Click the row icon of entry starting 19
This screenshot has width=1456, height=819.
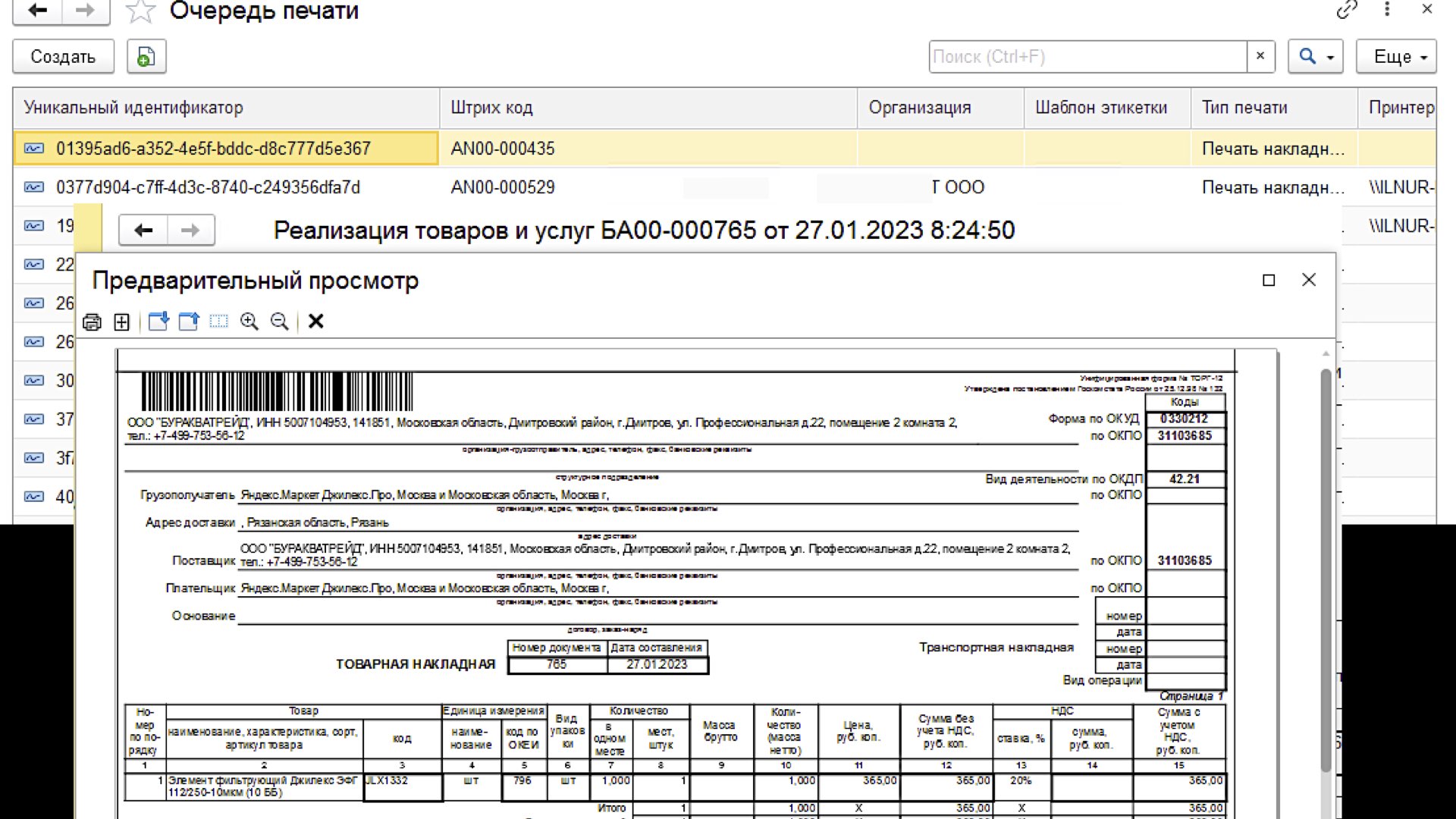tap(34, 226)
